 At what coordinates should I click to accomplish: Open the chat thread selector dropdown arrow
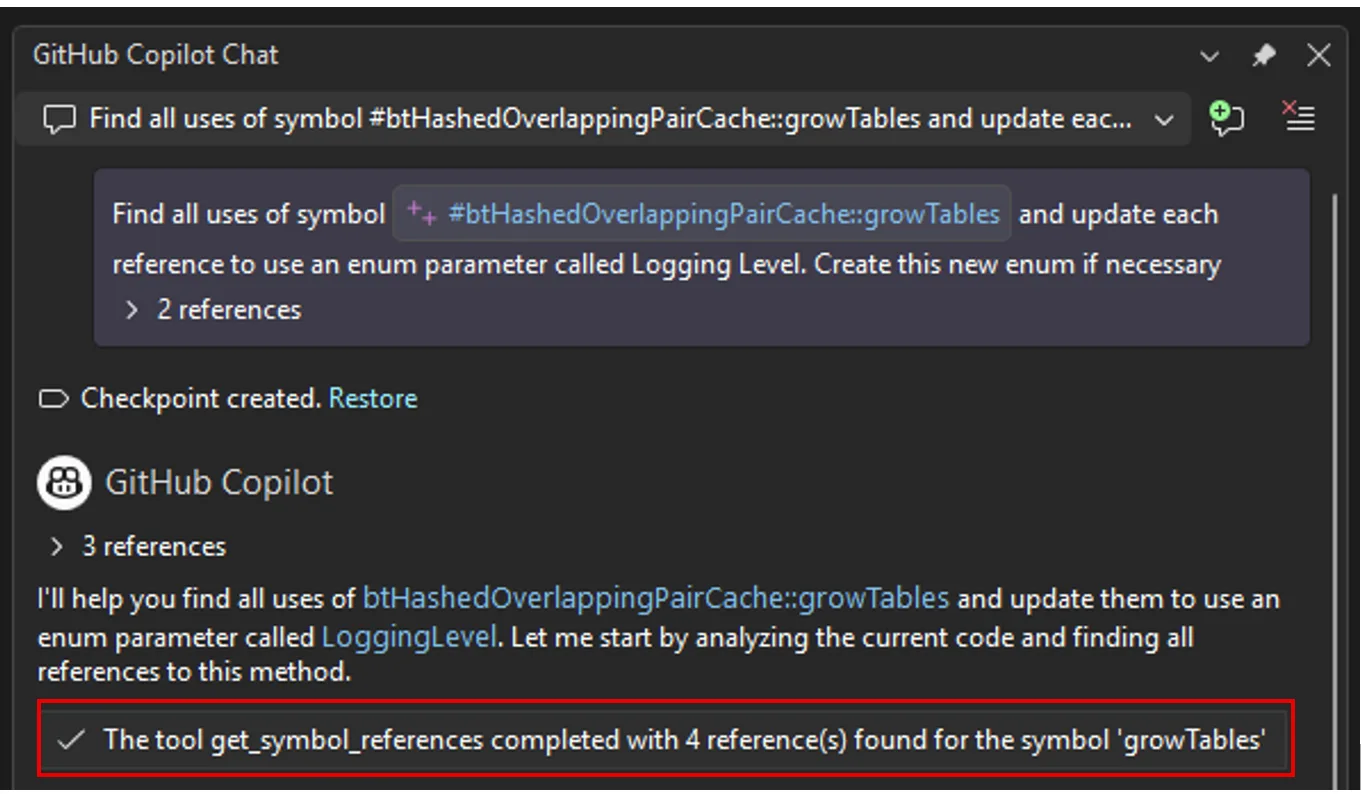[x=1163, y=120]
